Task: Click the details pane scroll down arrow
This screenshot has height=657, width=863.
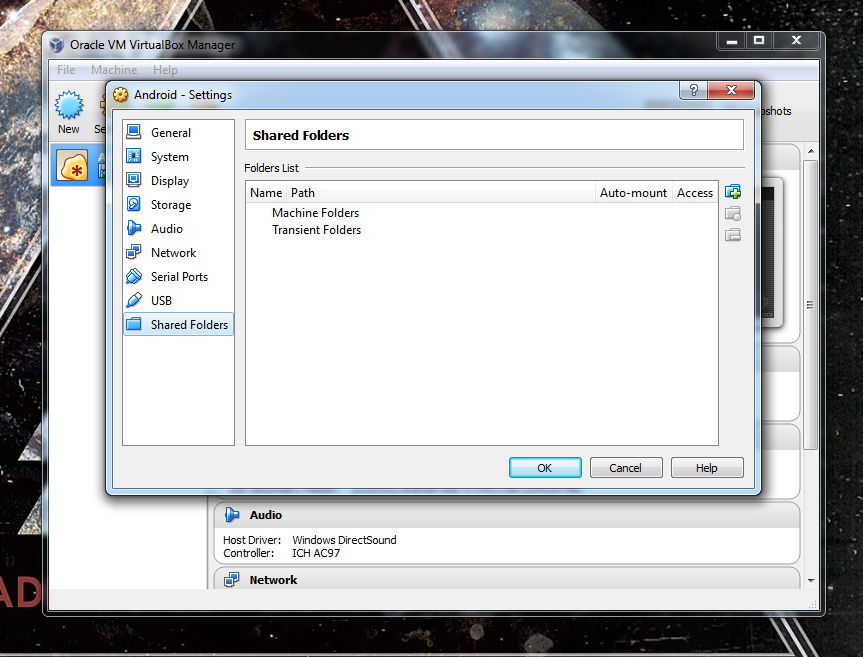Action: pyautogui.click(x=811, y=581)
